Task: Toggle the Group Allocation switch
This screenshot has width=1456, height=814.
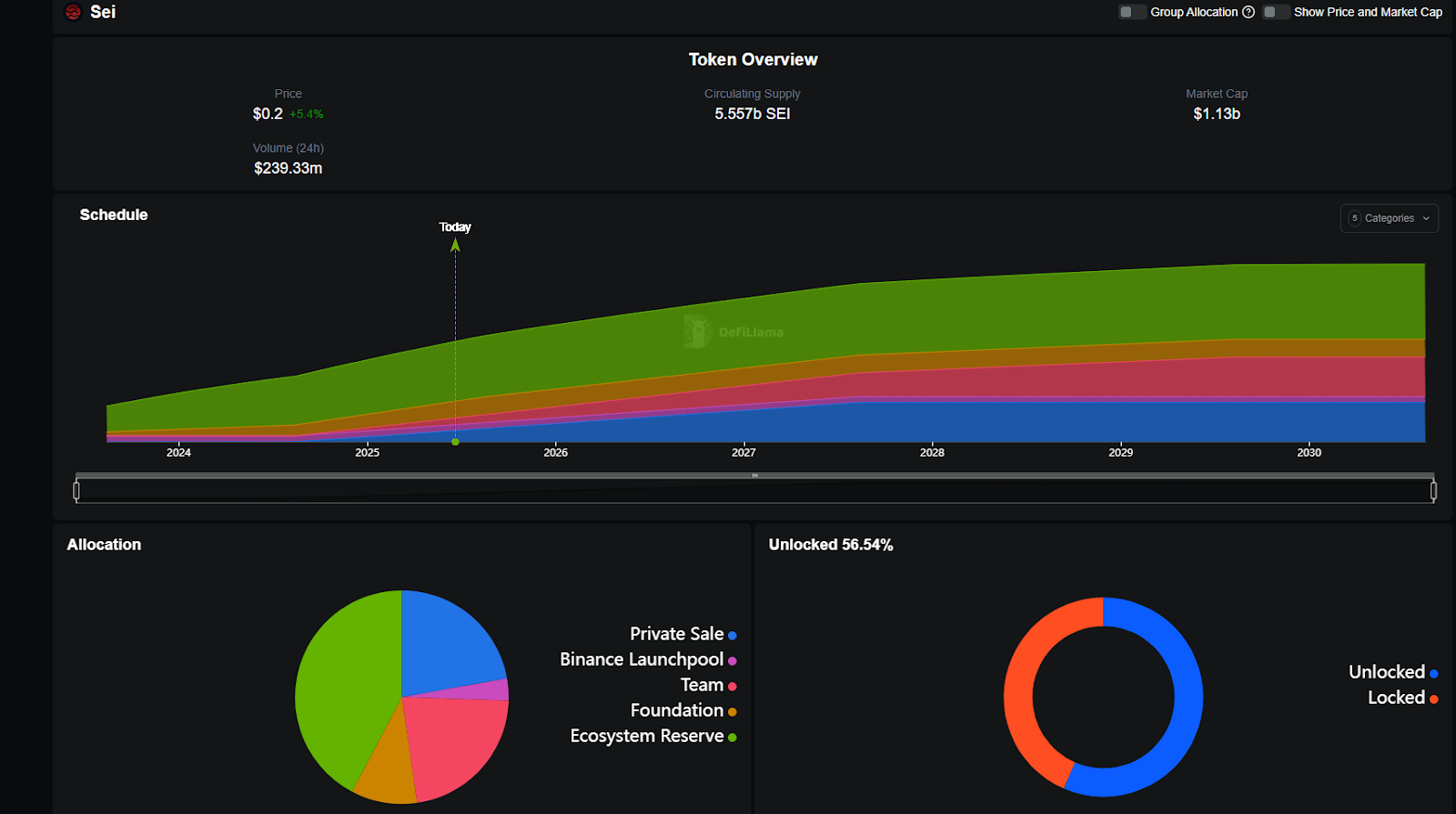Action: click(1132, 12)
